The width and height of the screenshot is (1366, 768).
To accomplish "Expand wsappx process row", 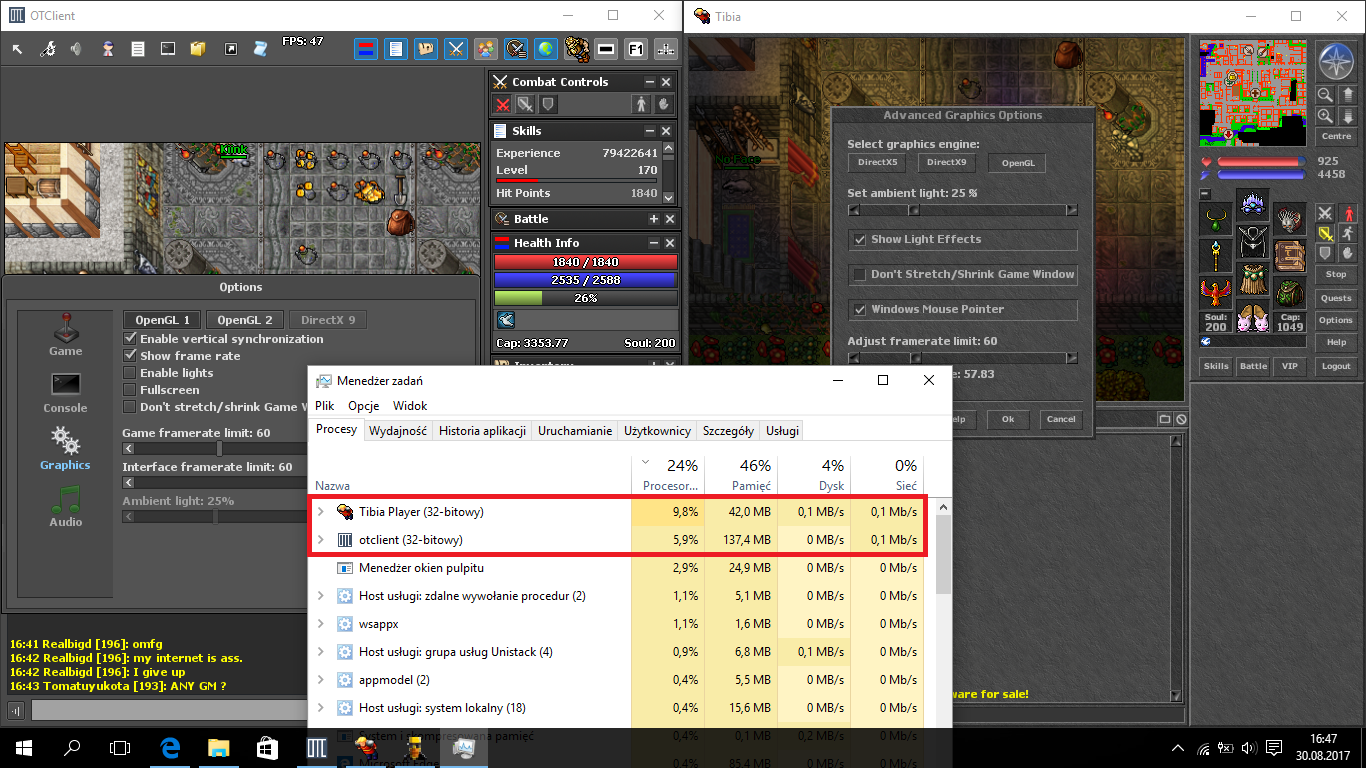I will (x=321, y=624).
